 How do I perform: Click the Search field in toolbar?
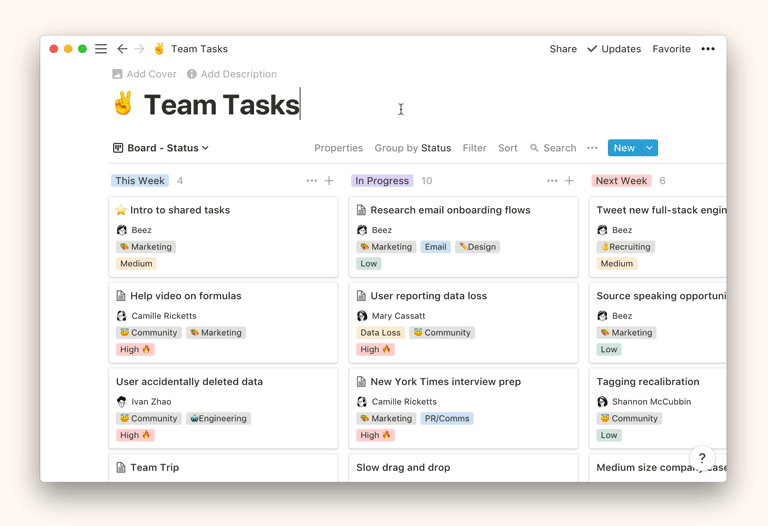[553, 148]
